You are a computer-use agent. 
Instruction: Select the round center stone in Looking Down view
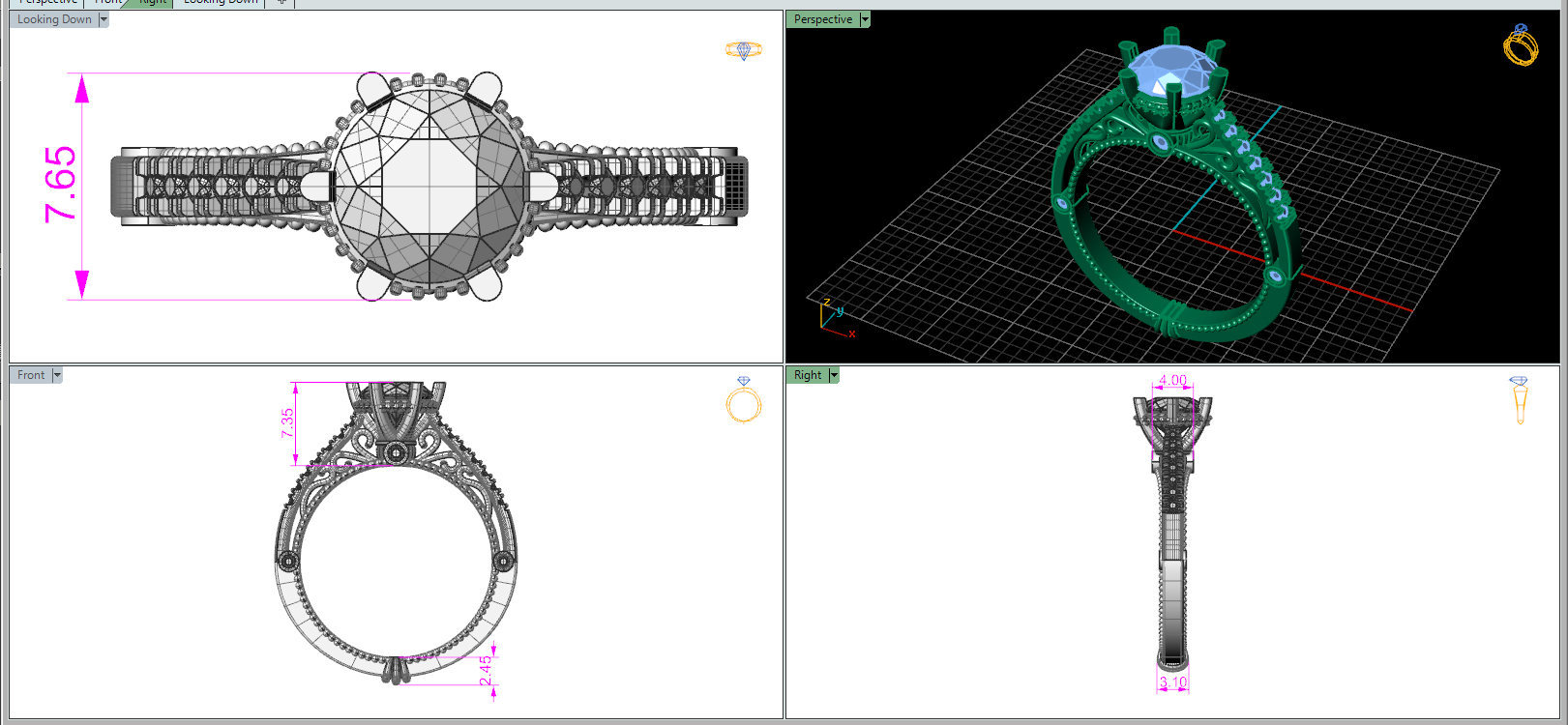pyautogui.click(x=430, y=186)
